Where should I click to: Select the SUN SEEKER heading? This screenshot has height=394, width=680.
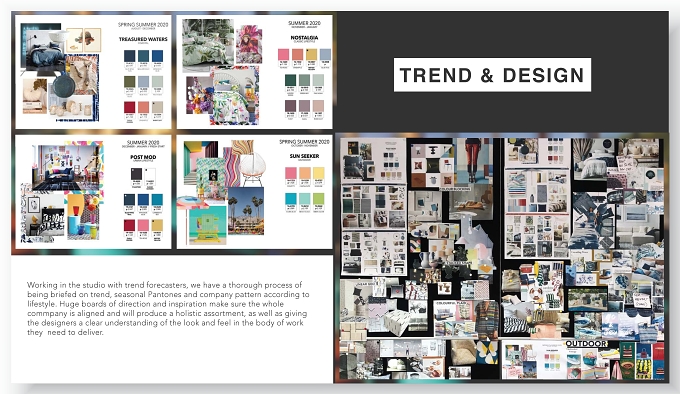pyautogui.click(x=304, y=156)
